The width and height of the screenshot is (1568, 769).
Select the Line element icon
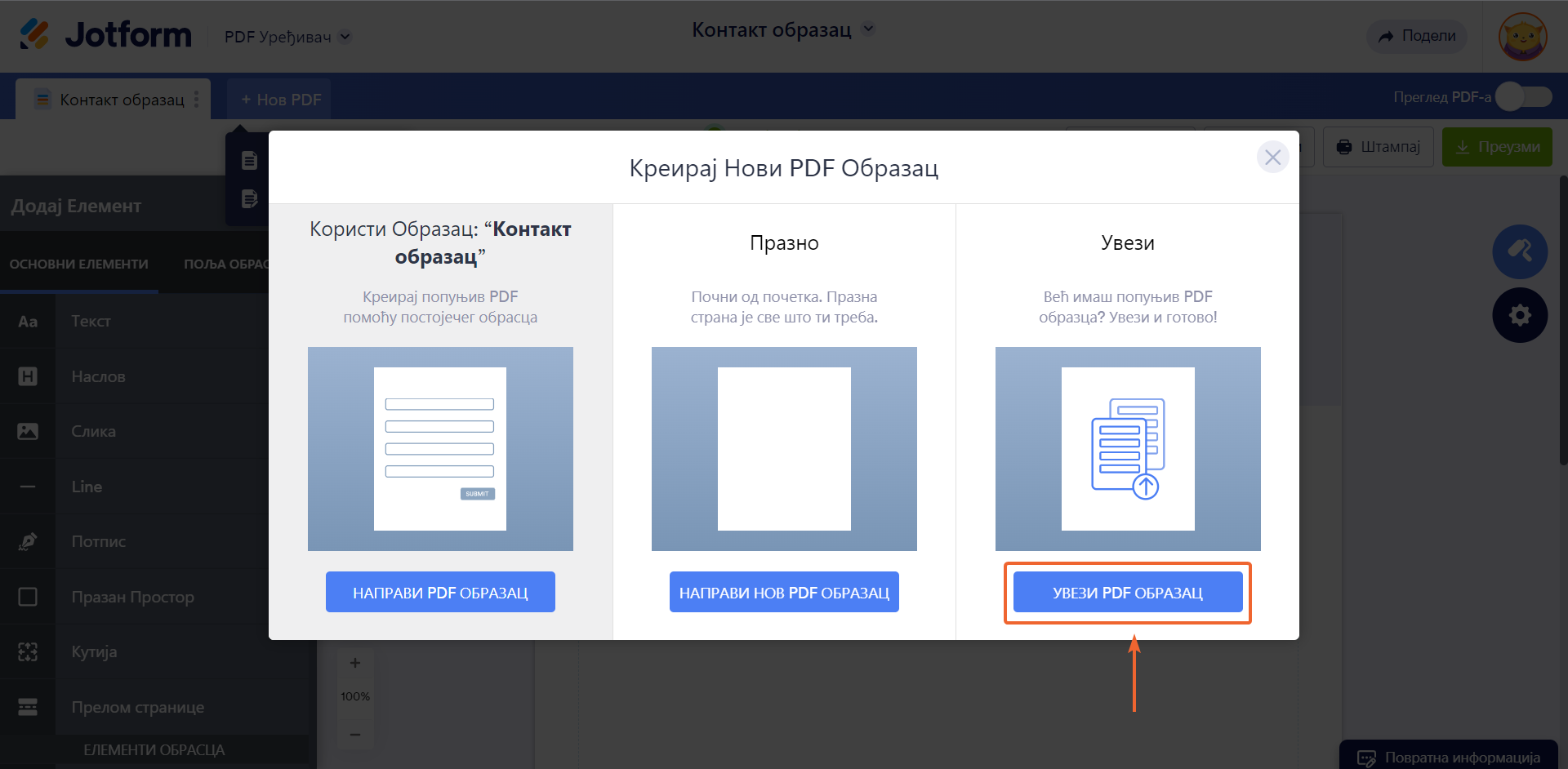coord(28,487)
